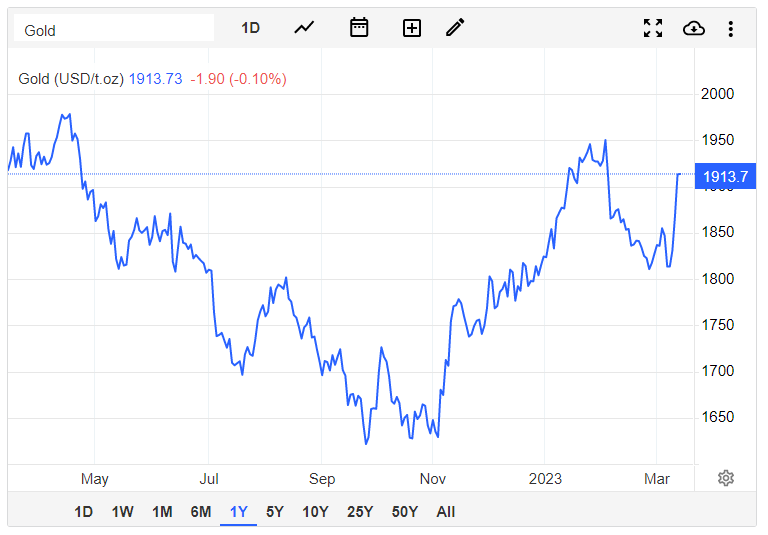The width and height of the screenshot is (768, 535).
Task: Open chart settings gear icon
Action: [726, 478]
